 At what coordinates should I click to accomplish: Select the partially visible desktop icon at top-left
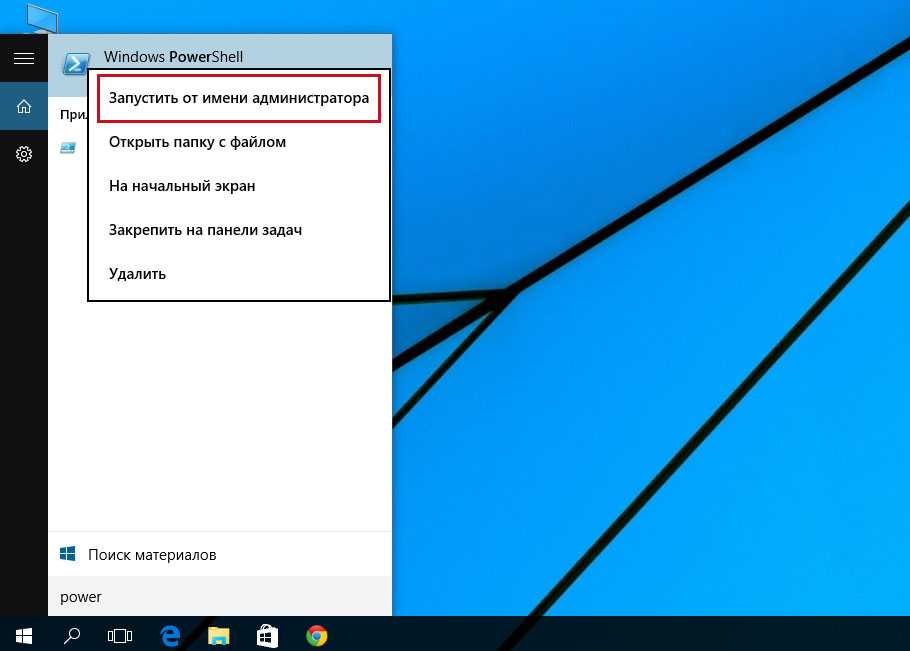pos(42,17)
